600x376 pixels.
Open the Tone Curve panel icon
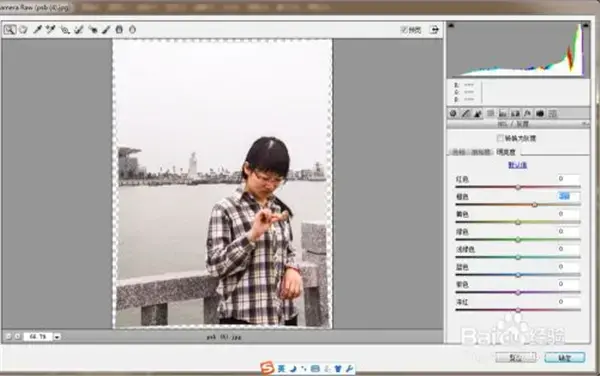pos(465,113)
